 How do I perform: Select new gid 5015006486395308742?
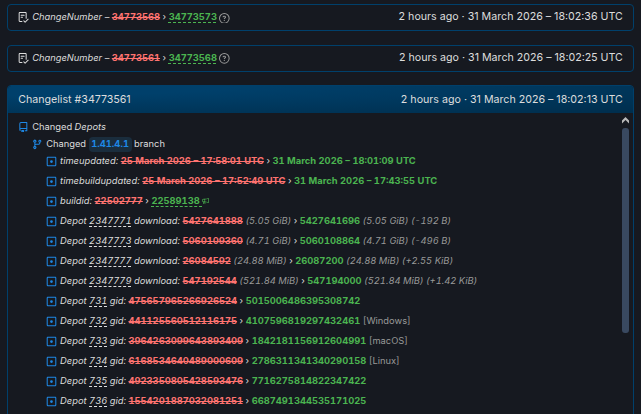[303, 301]
